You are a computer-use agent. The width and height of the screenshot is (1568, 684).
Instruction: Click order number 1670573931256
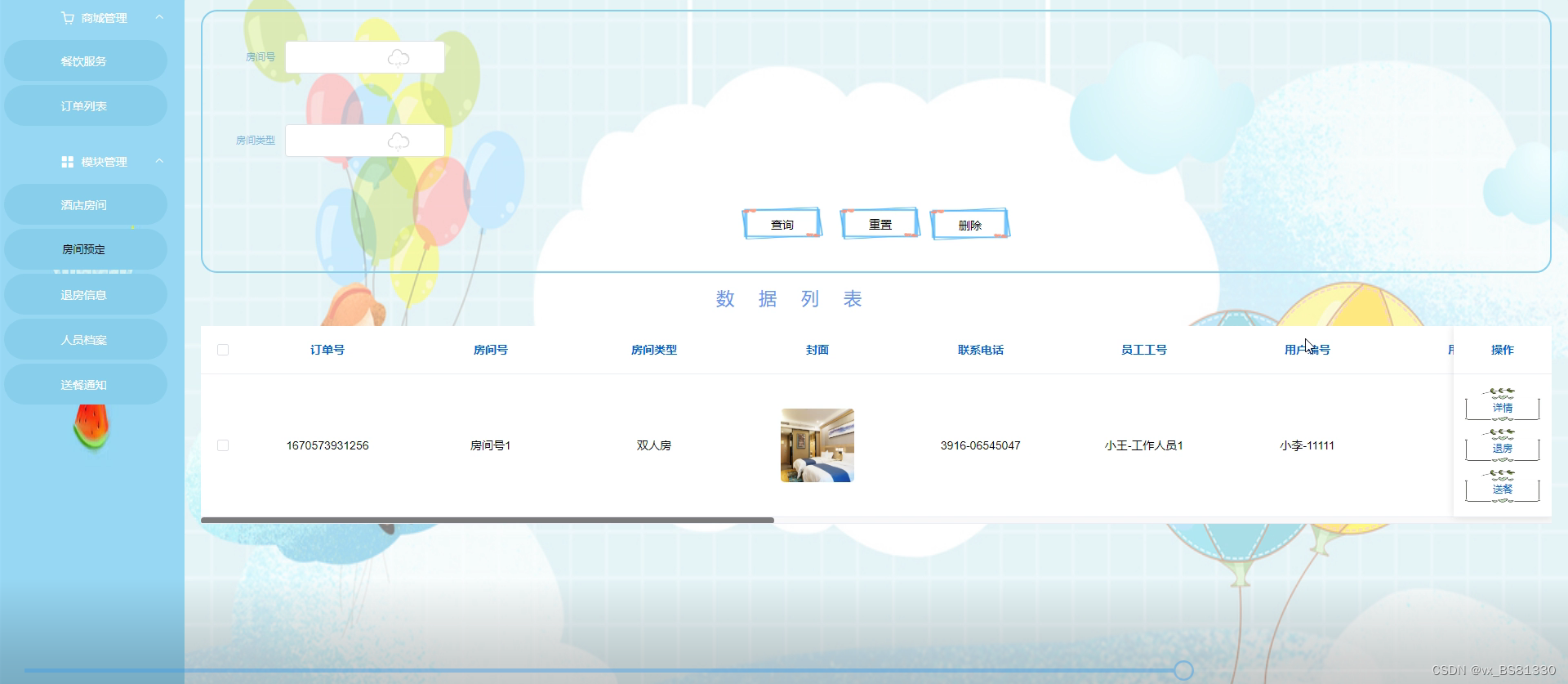327,445
